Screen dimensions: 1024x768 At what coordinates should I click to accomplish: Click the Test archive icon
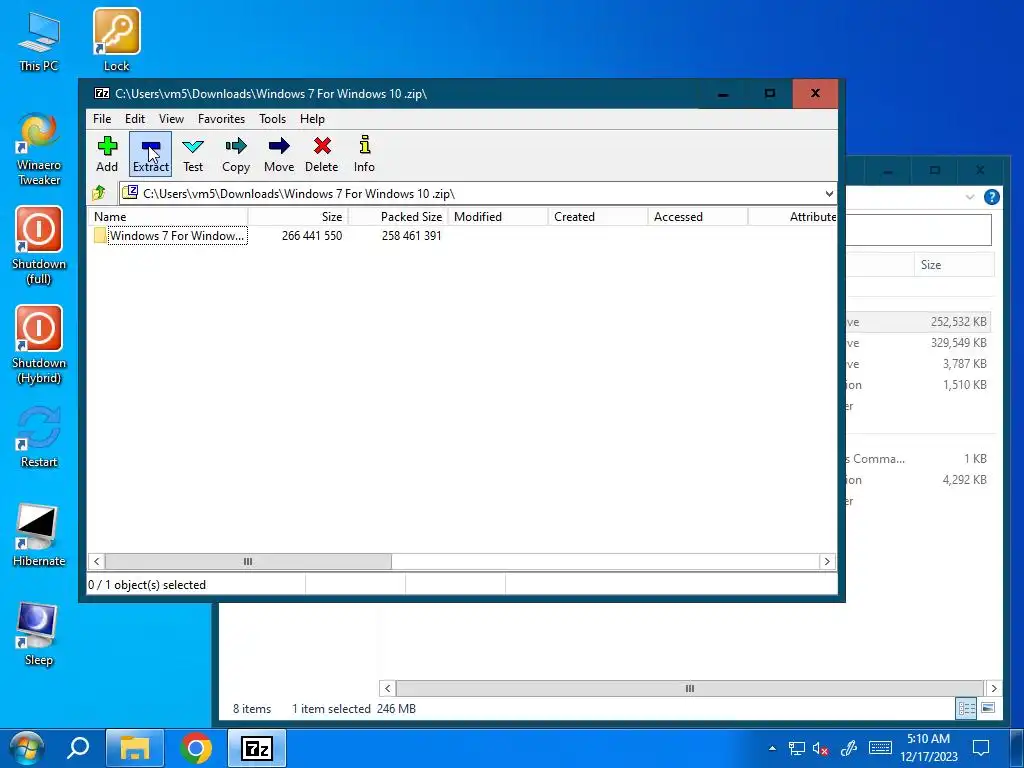[193, 154]
